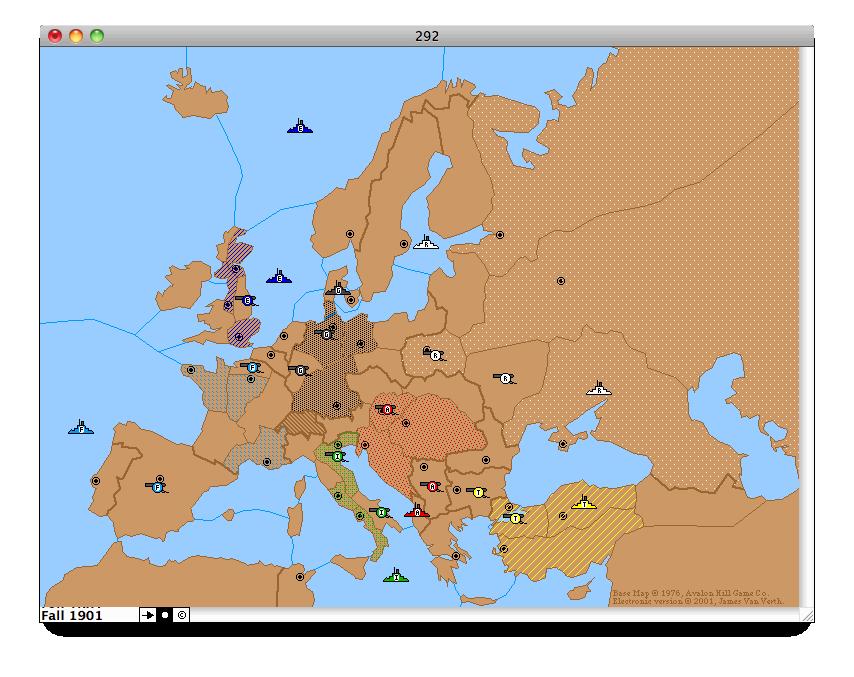The height and width of the screenshot is (677, 854).
Task: Click the Tunis supply center dot
Action: coord(300,577)
